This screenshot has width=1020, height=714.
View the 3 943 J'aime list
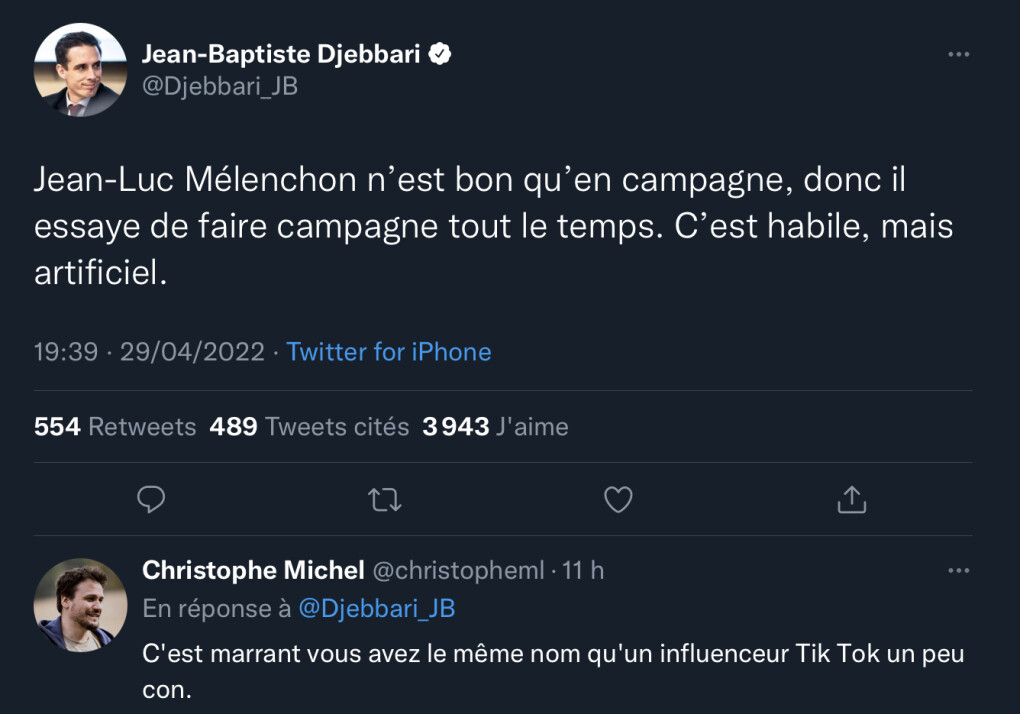tap(495, 427)
